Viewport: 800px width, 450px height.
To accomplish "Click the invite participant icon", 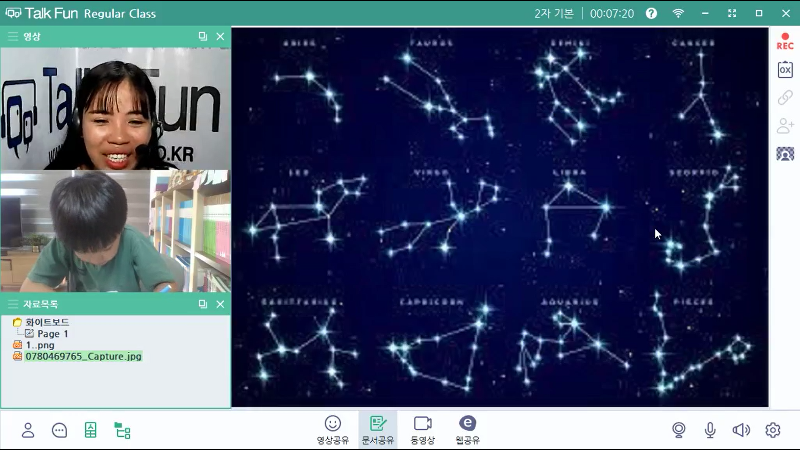I will (785, 126).
